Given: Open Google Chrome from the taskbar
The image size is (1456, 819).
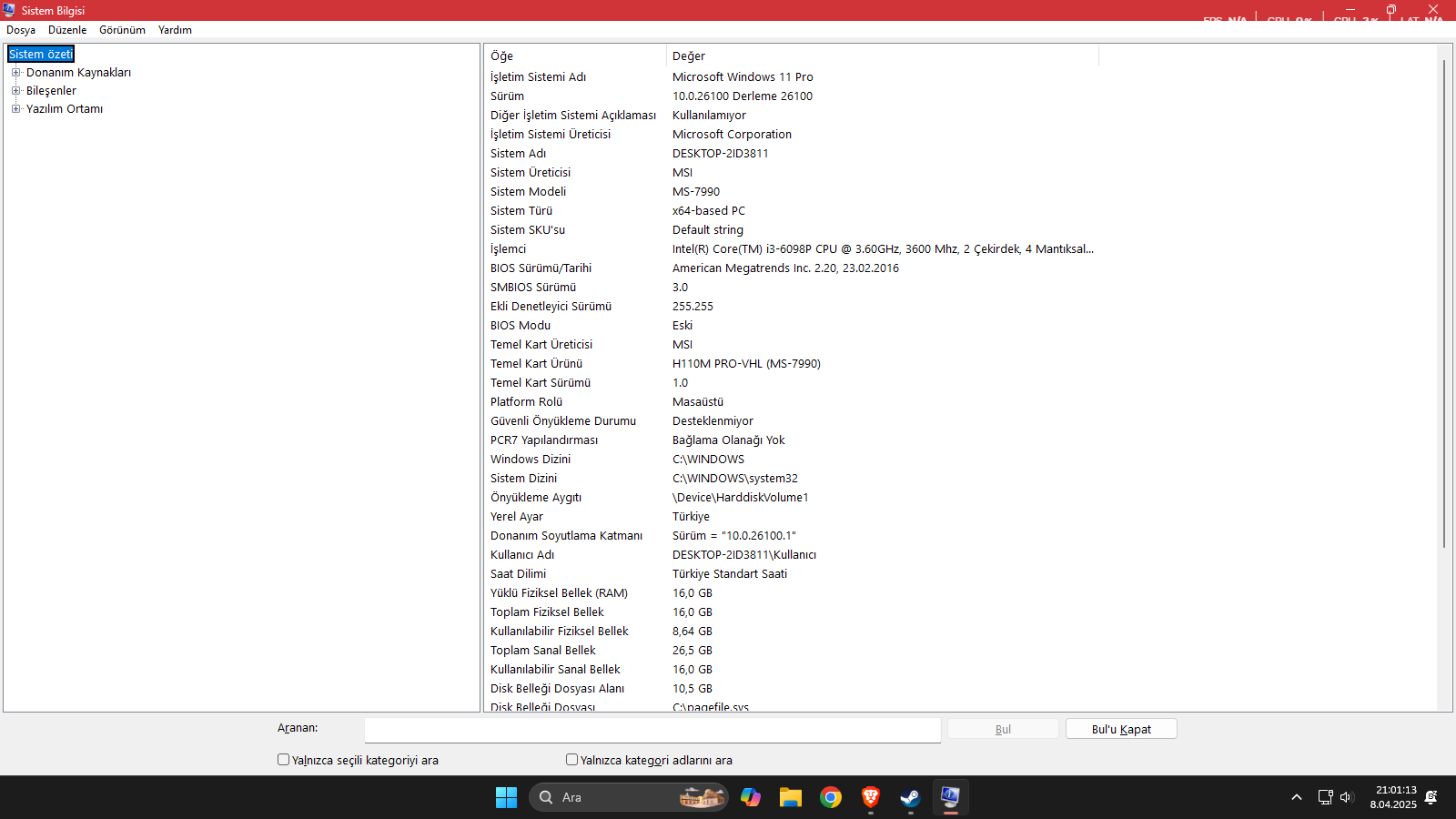Looking at the screenshot, I should click(x=830, y=797).
